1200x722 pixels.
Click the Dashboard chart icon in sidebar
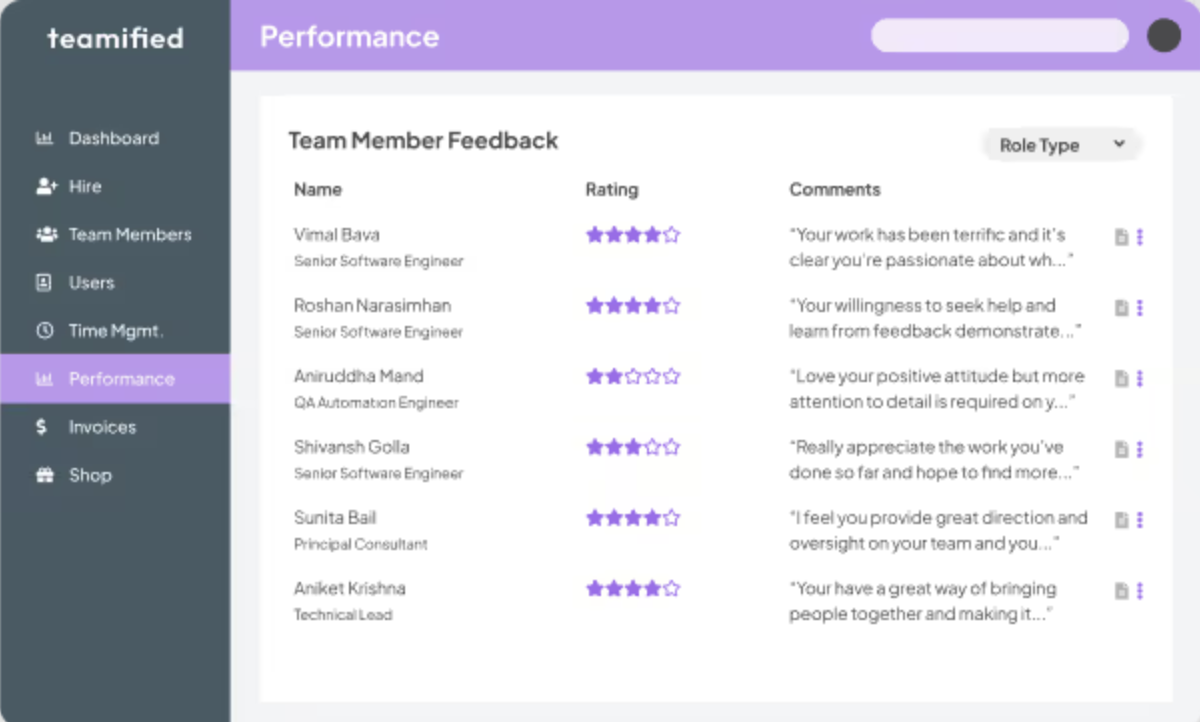pos(44,138)
